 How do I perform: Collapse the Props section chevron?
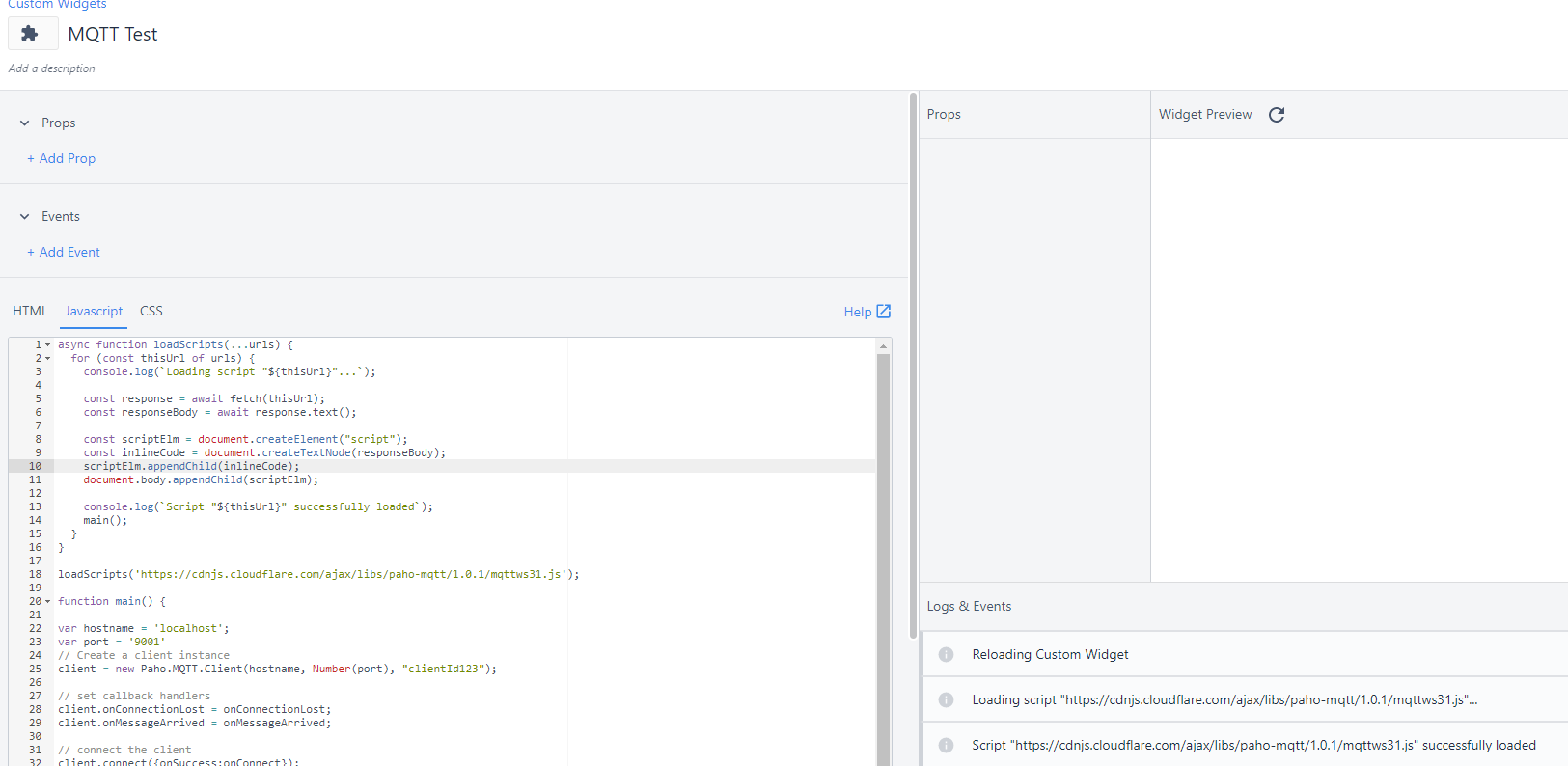pyautogui.click(x=25, y=123)
